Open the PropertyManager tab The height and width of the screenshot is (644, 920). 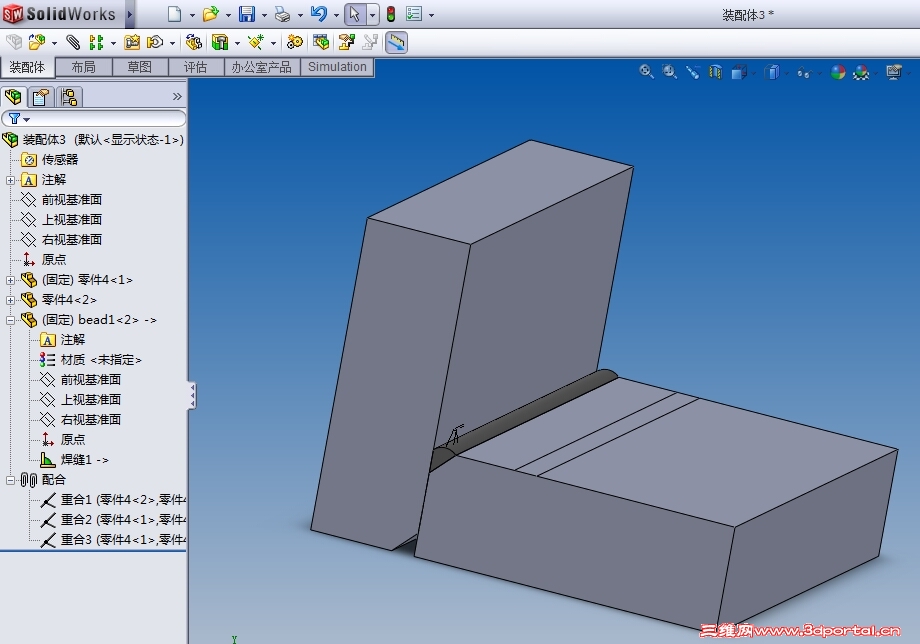pos(40,97)
